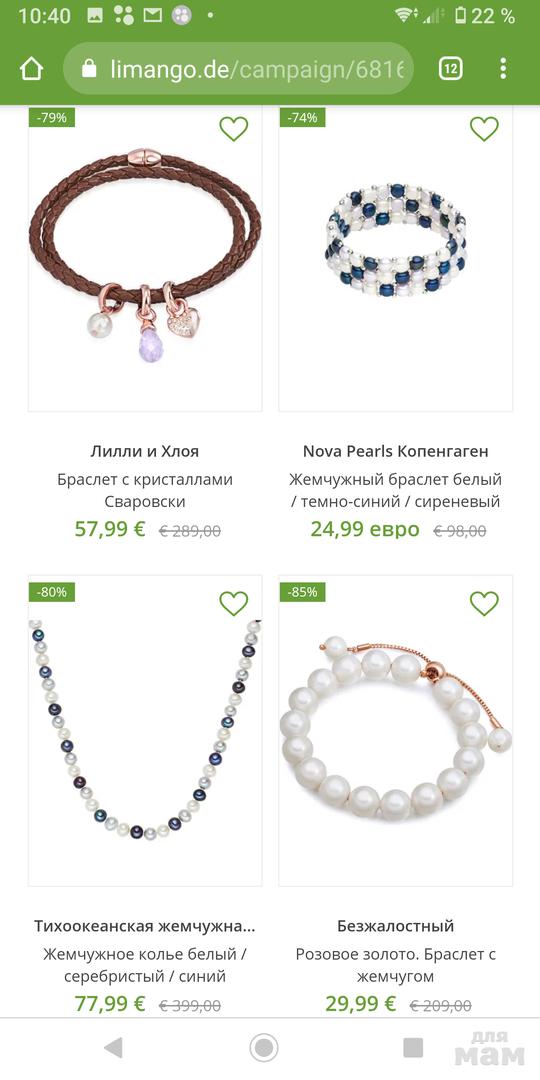Favorite the brown leather Swarovski bracelet
The height and width of the screenshot is (1080, 540).
233,128
